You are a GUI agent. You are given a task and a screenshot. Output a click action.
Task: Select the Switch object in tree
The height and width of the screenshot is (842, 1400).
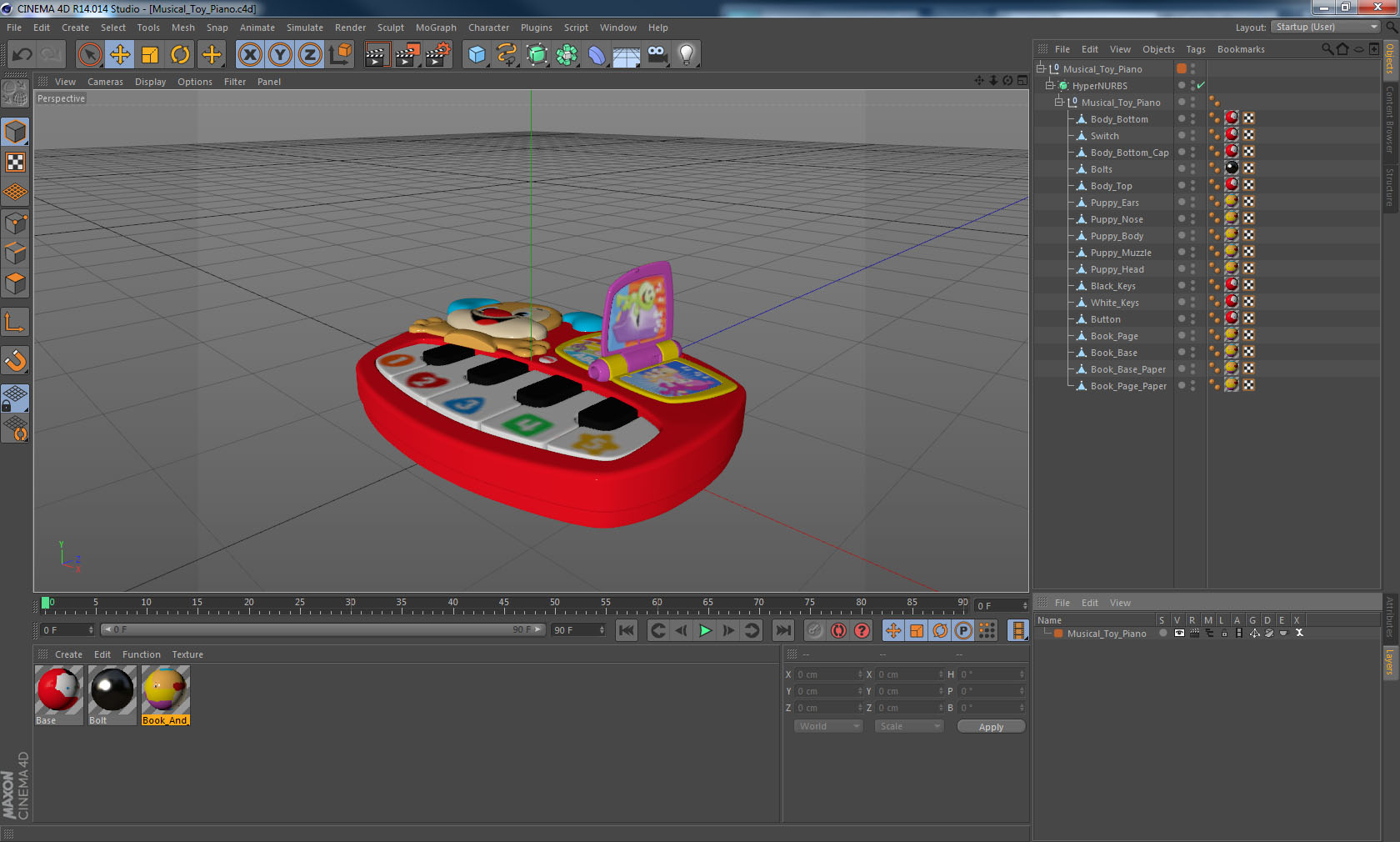(1104, 136)
